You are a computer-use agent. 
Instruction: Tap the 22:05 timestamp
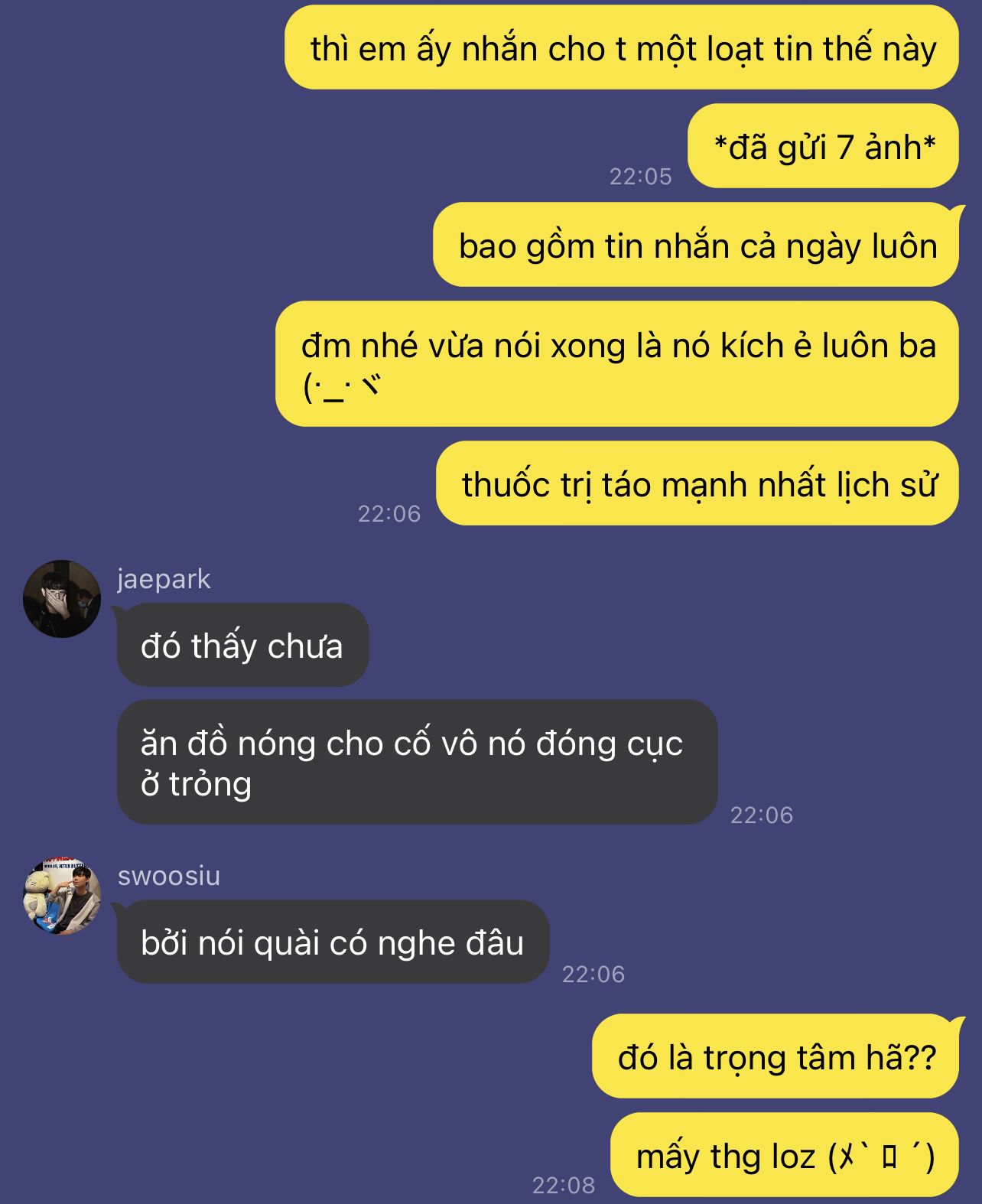click(641, 177)
